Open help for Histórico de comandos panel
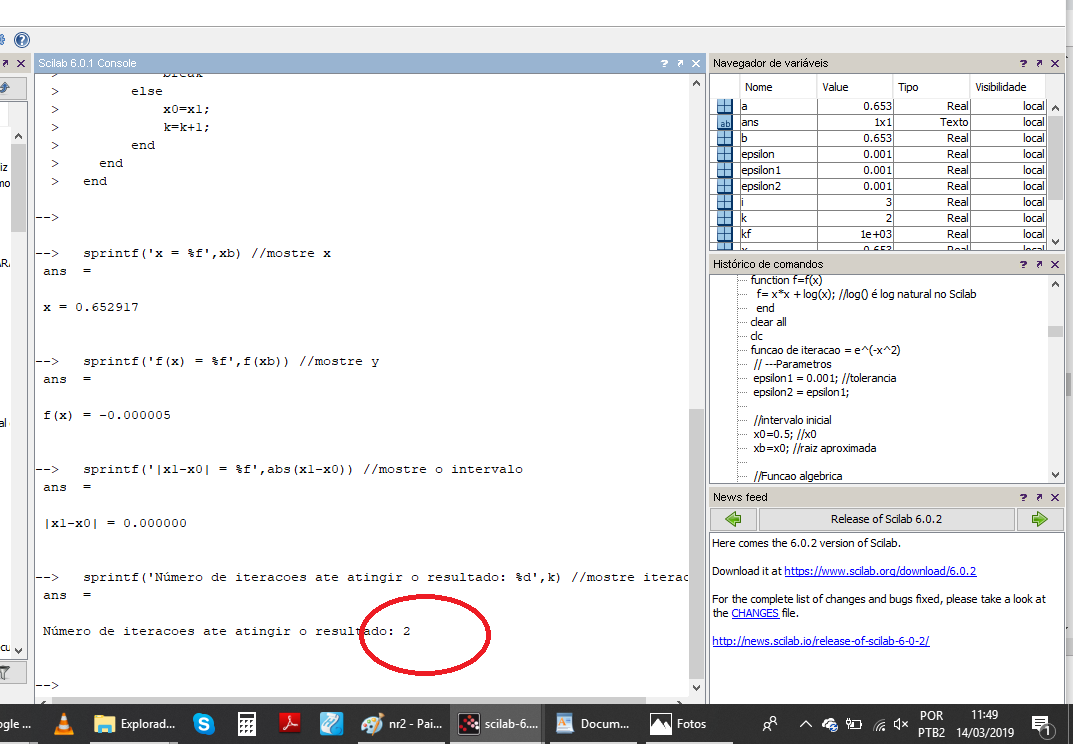Screen dimensions: 1075x746 tap(1023, 264)
